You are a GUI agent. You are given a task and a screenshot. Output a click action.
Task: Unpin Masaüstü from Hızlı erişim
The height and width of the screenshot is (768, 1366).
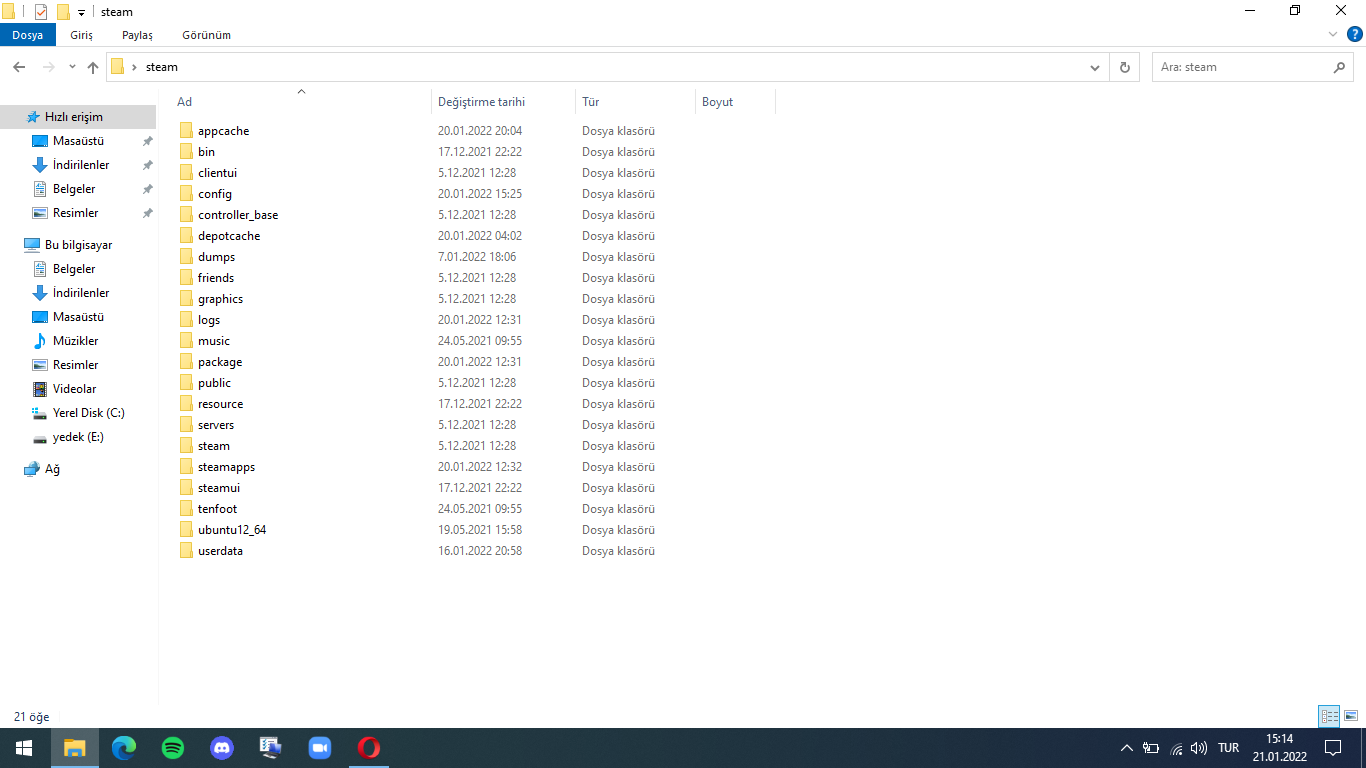tap(148, 141)
